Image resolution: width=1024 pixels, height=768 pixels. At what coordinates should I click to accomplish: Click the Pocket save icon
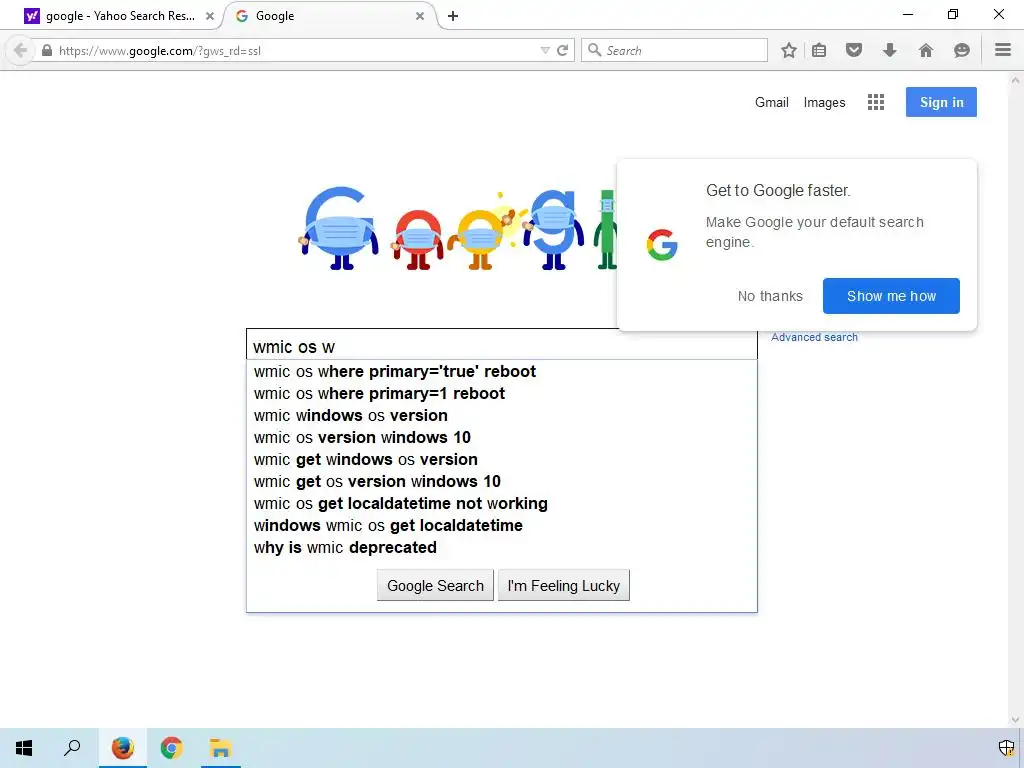point(854,50)
